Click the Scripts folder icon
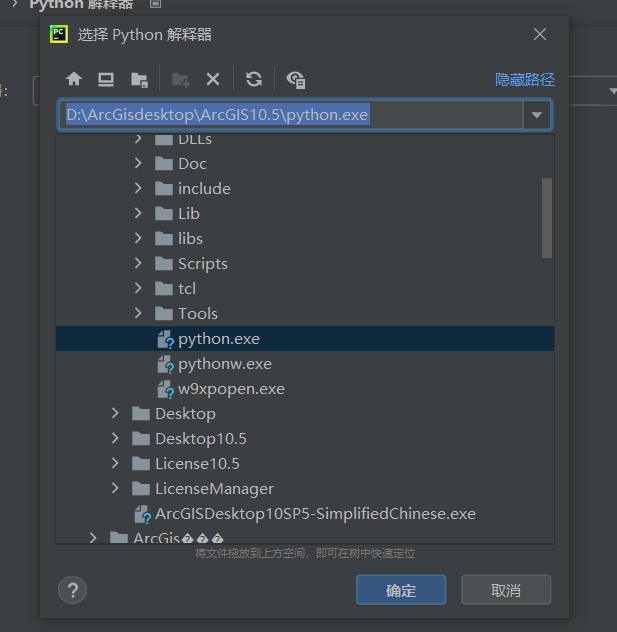This screenshot has height=632, width=617. 164,264
